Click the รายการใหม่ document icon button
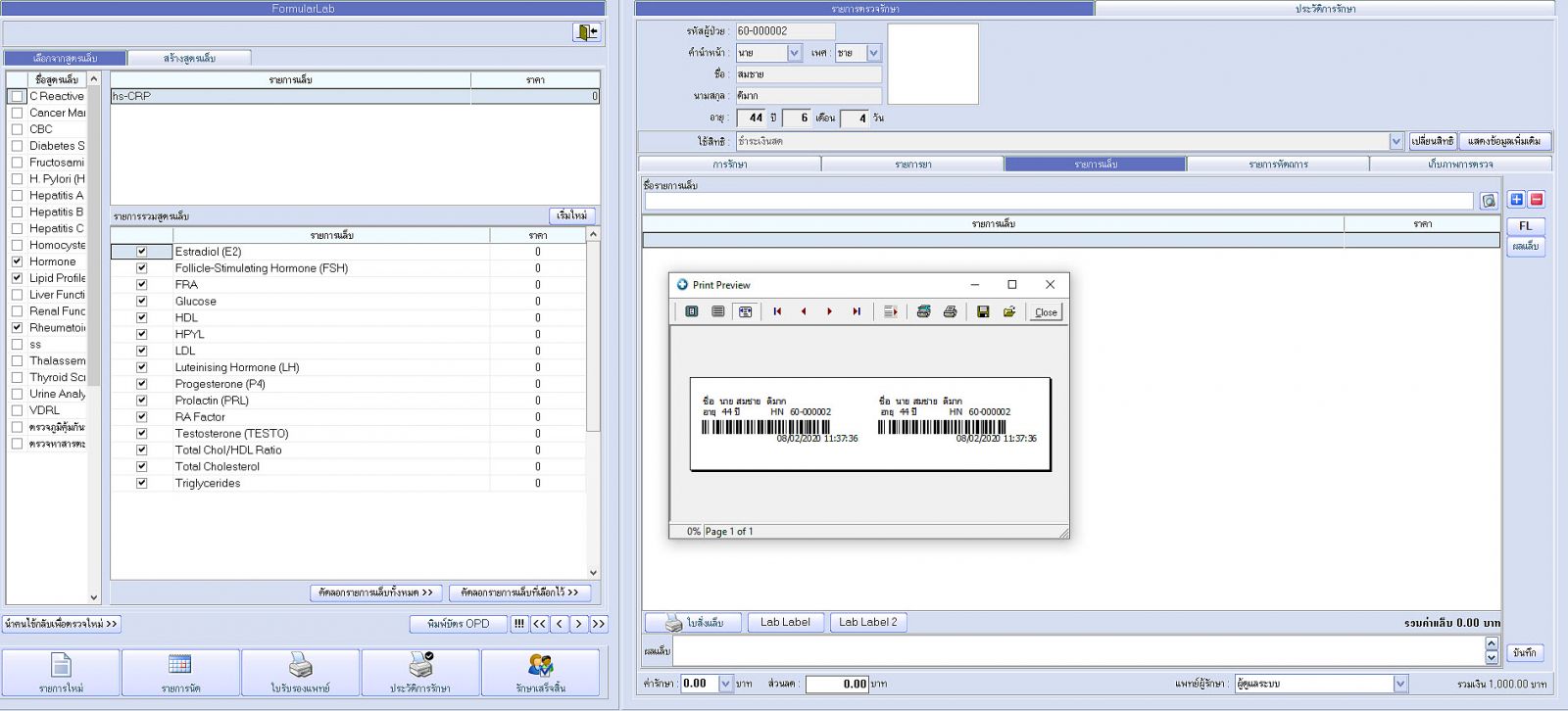The image size is (1568, 711). click(61, 673)
